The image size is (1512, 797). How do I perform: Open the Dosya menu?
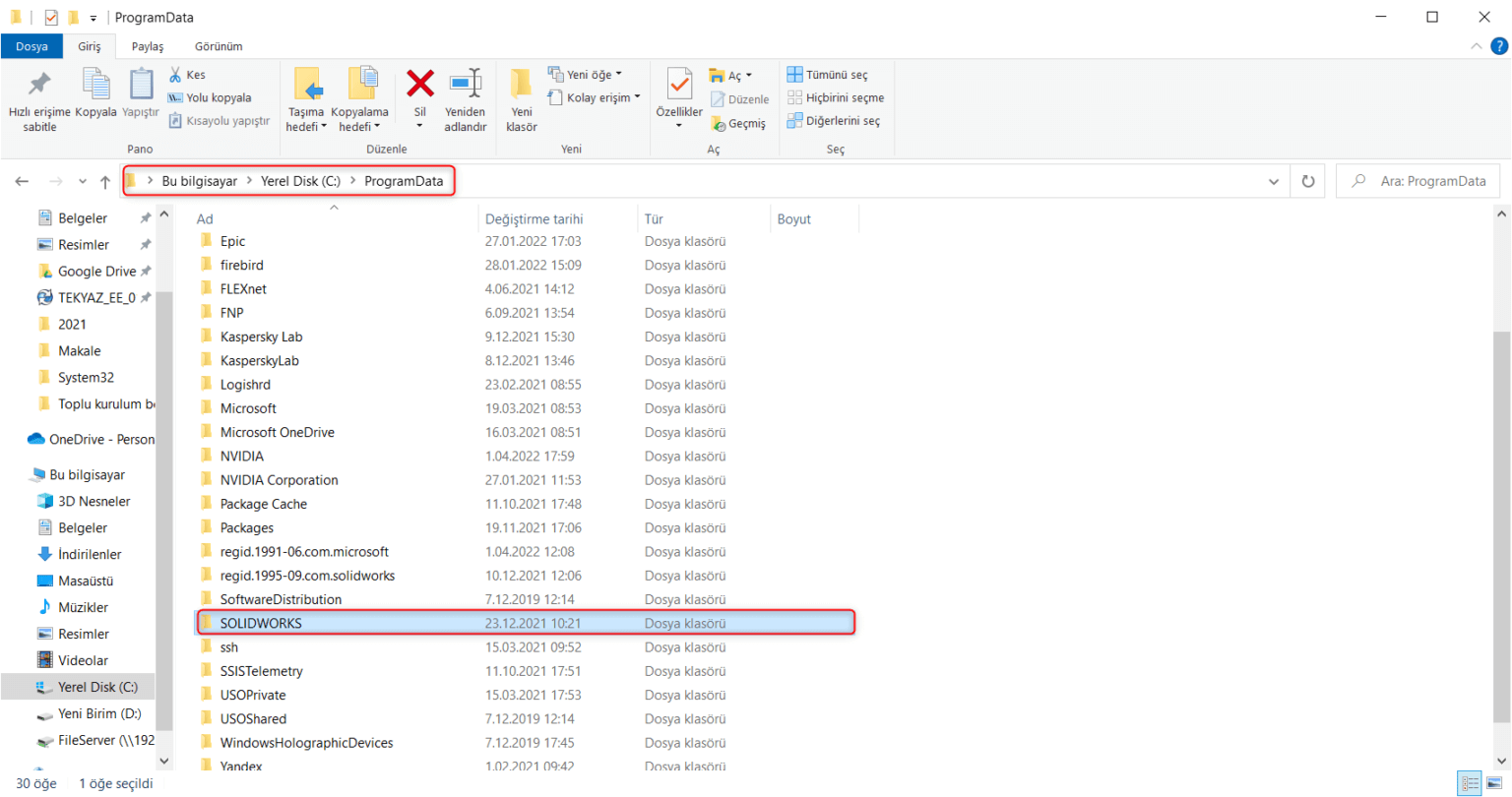[31, 46]
